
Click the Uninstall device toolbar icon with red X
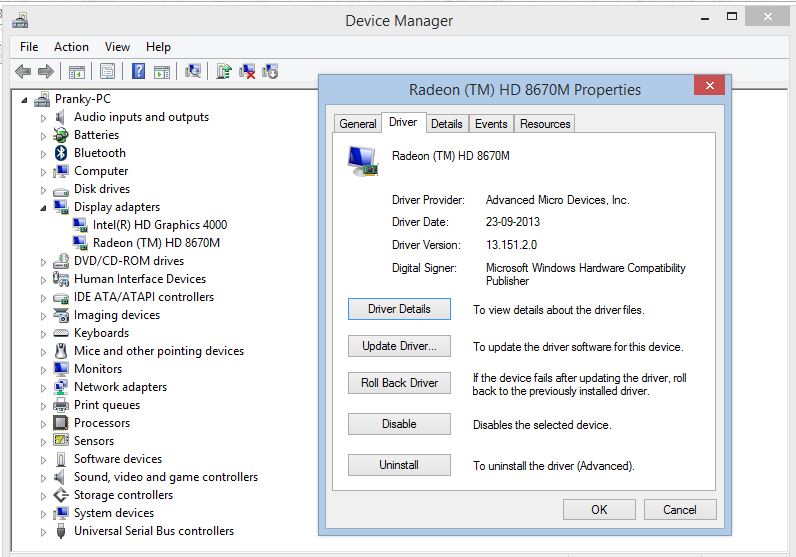click(247, 71)
